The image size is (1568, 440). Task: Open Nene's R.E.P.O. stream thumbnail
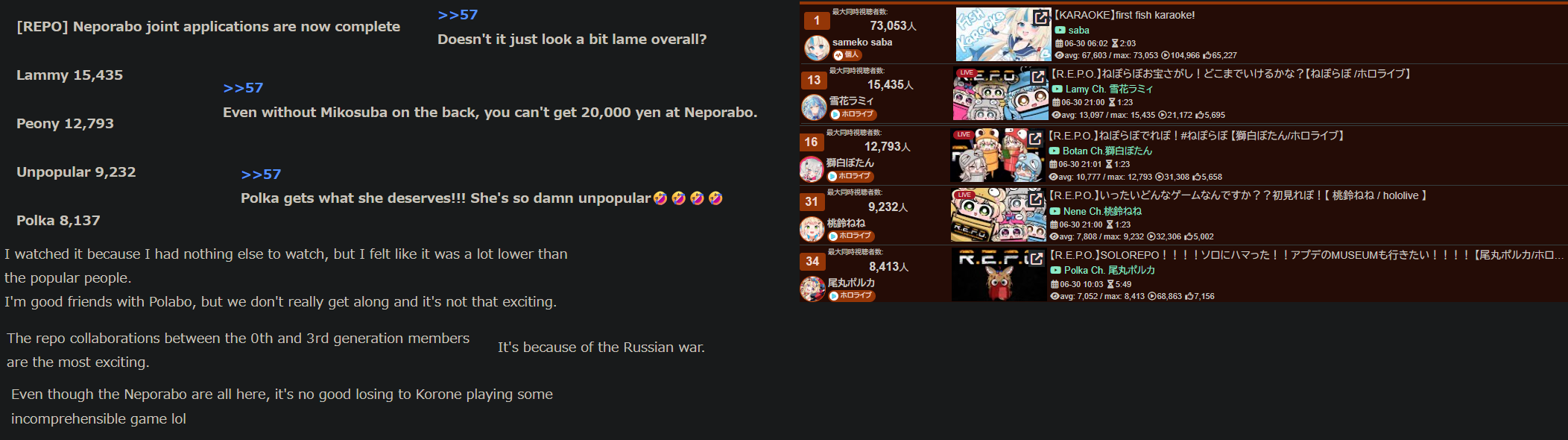[x=999, y=215]
